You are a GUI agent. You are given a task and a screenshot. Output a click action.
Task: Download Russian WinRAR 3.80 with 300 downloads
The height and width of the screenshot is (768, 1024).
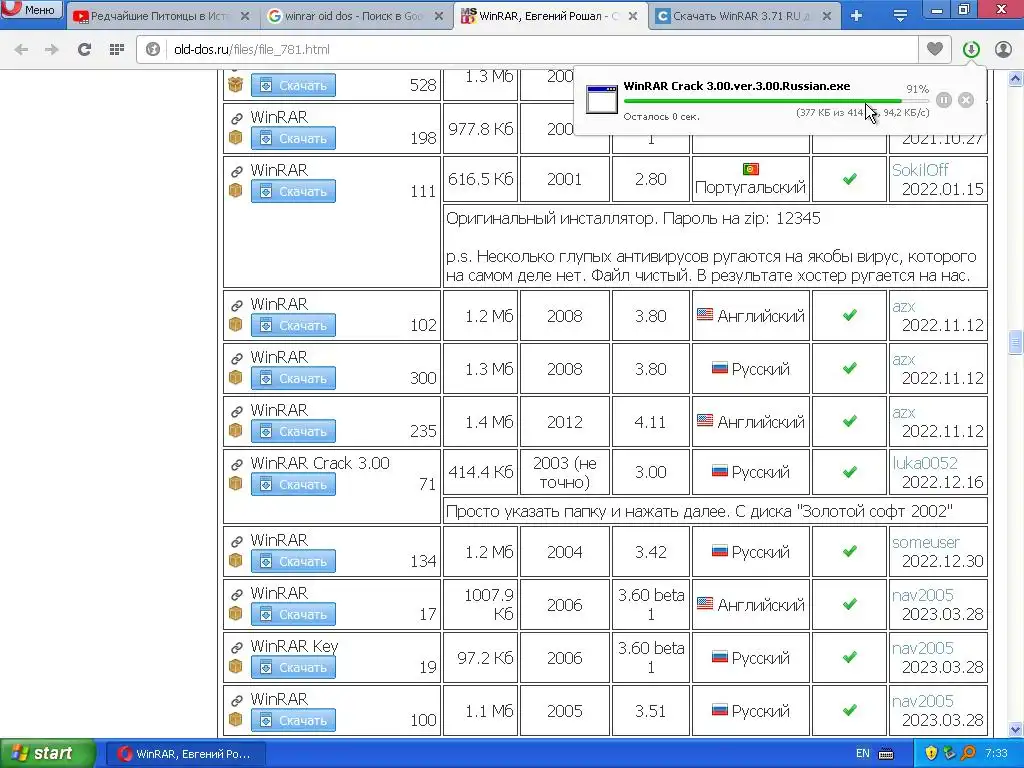(293, 378)
